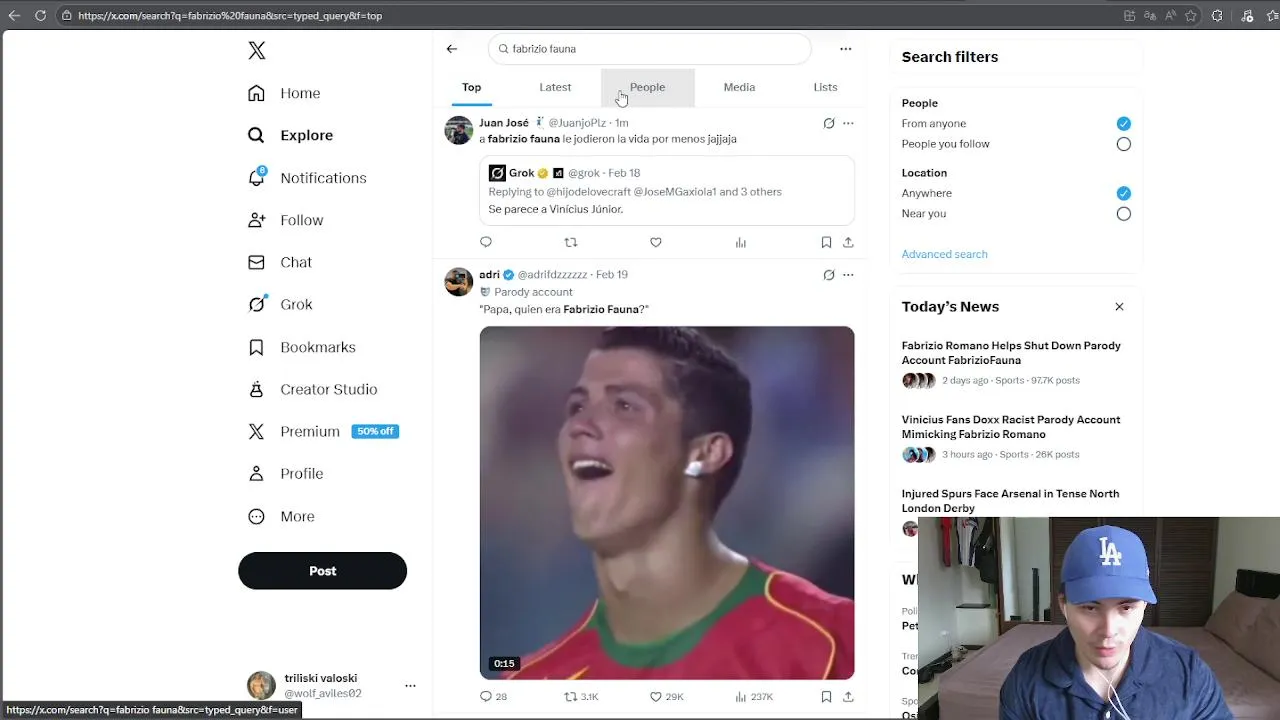Open the Follow section
The height and width of the screenshot is (720, 1280).
point(285,220)
